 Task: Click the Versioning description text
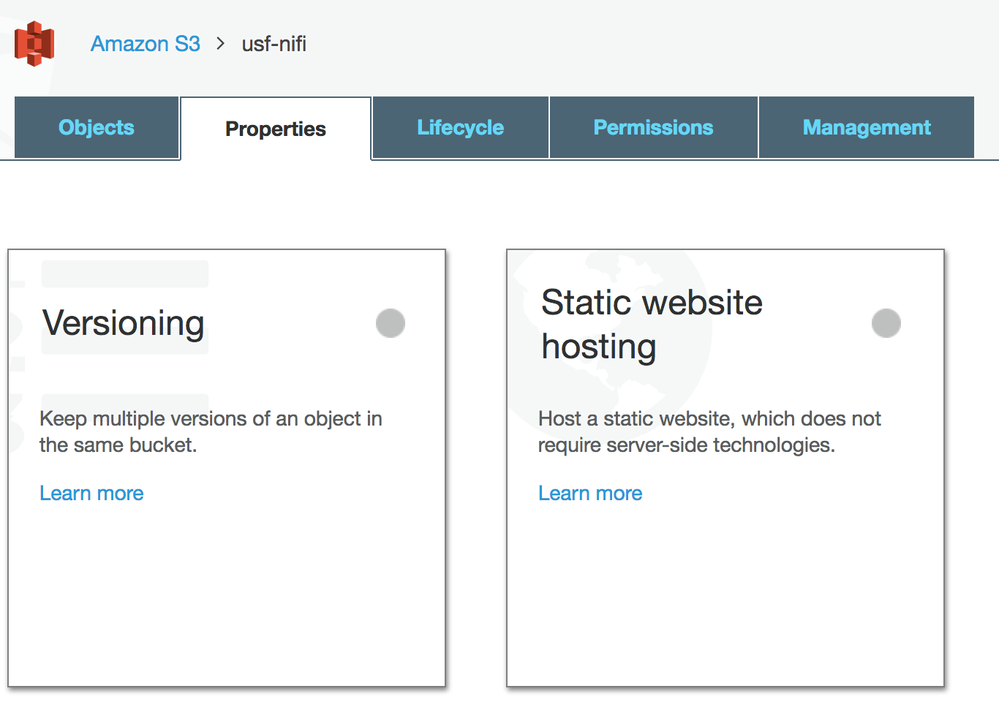point(210,431)
